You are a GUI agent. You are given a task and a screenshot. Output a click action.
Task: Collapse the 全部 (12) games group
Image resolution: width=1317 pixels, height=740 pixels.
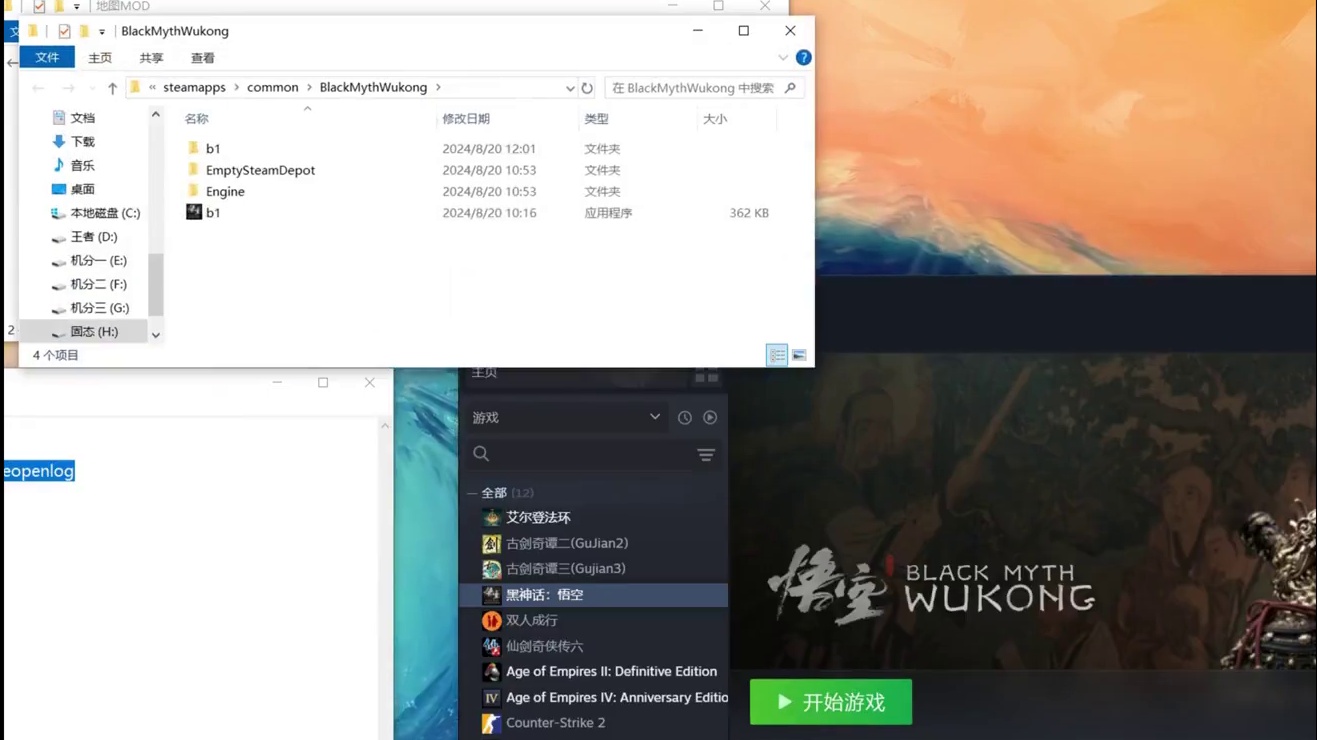tap(473, 492)
